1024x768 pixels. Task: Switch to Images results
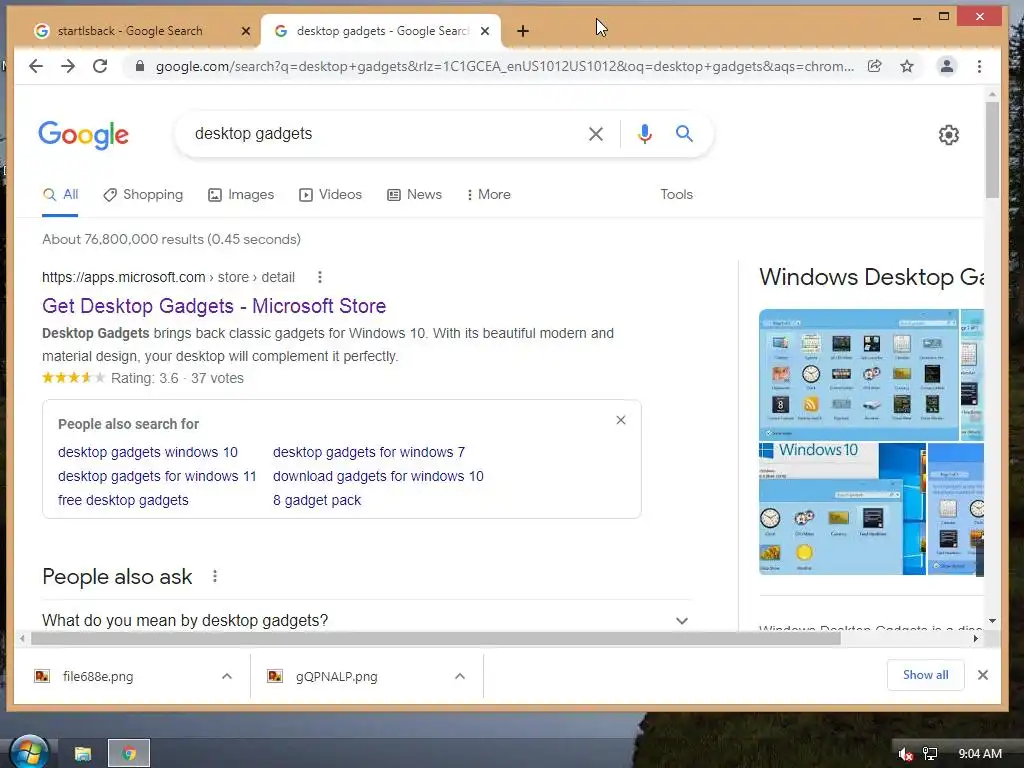[x=241, y=195]
